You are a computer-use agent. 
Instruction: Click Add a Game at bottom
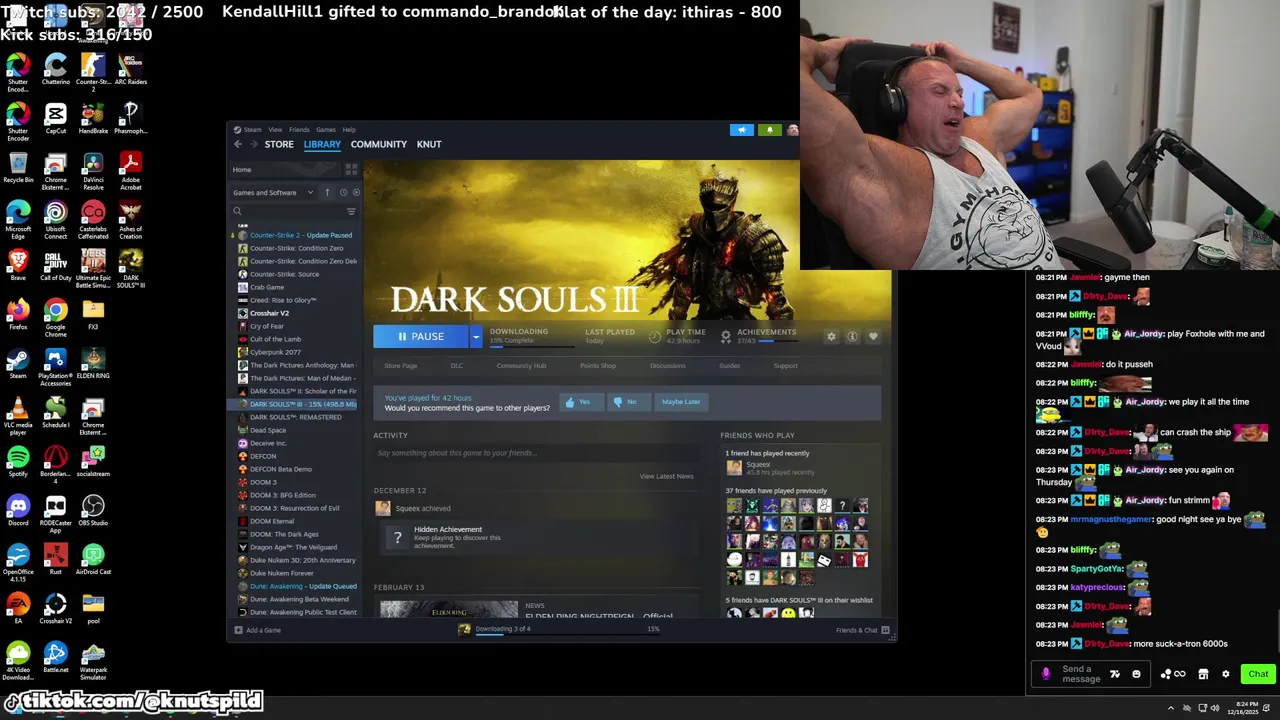[x=257, y=630]
